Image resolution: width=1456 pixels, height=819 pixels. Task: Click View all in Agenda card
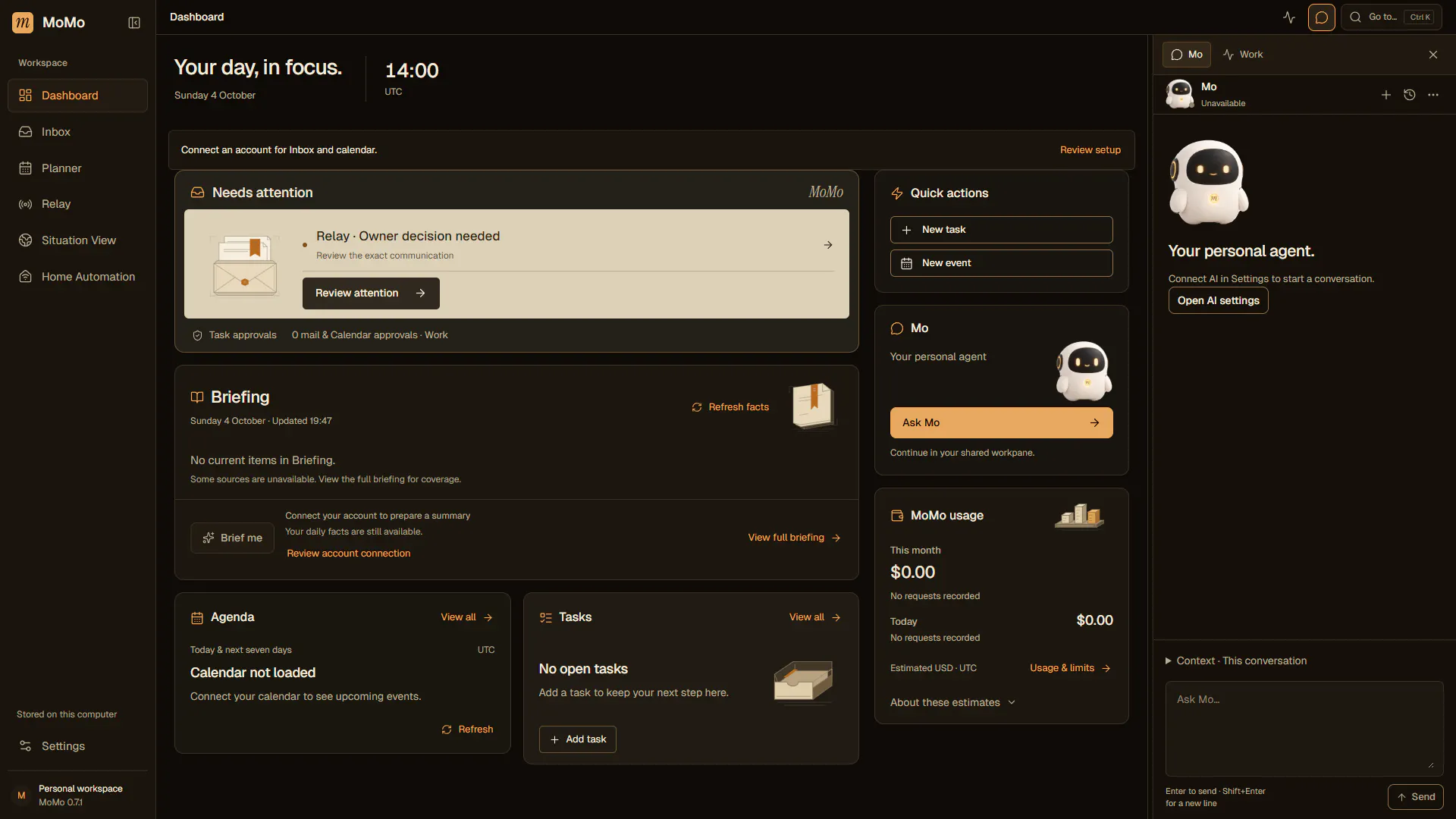click(466, 617)
